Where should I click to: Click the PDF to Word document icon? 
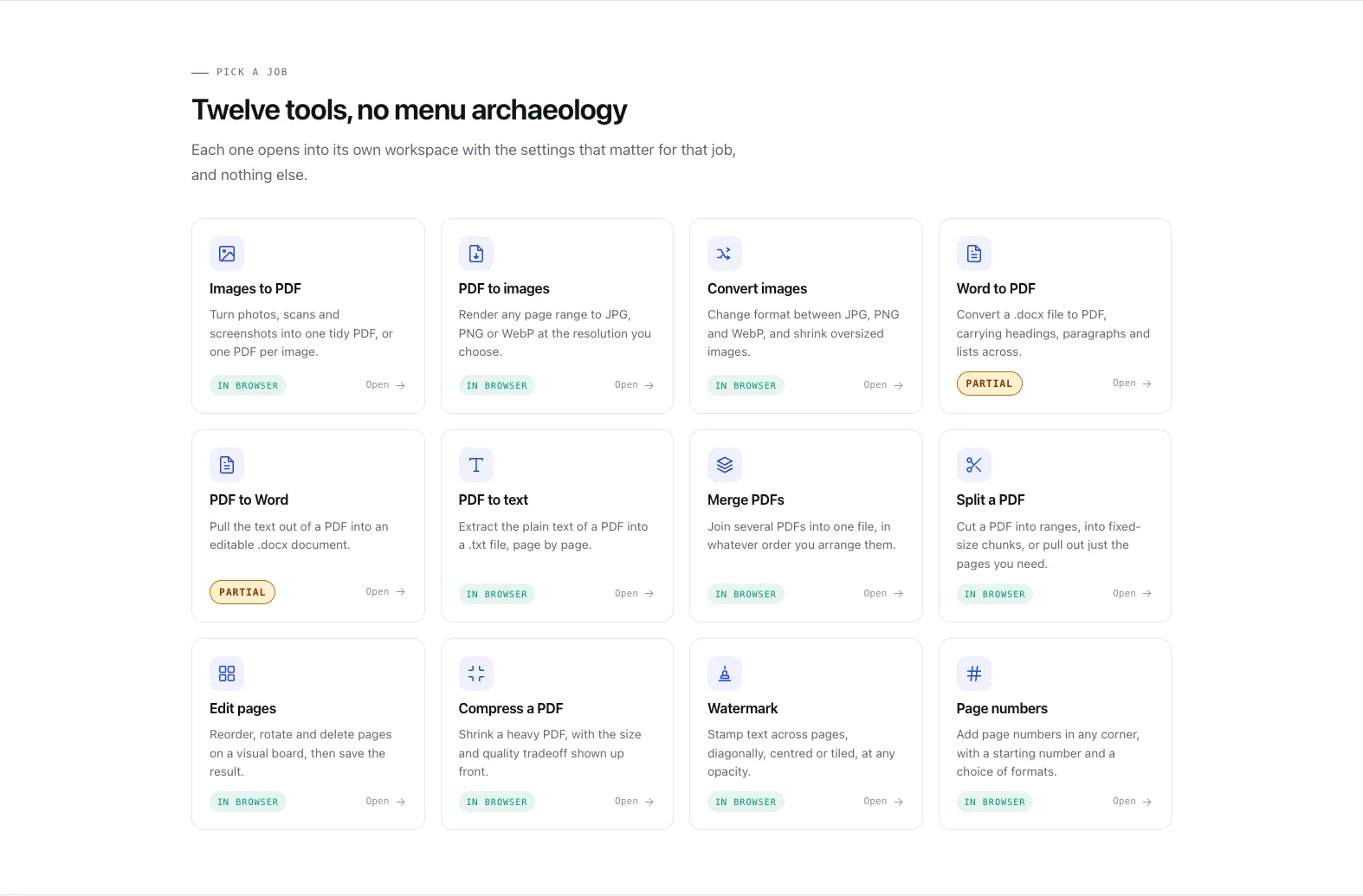coord(227,465)
